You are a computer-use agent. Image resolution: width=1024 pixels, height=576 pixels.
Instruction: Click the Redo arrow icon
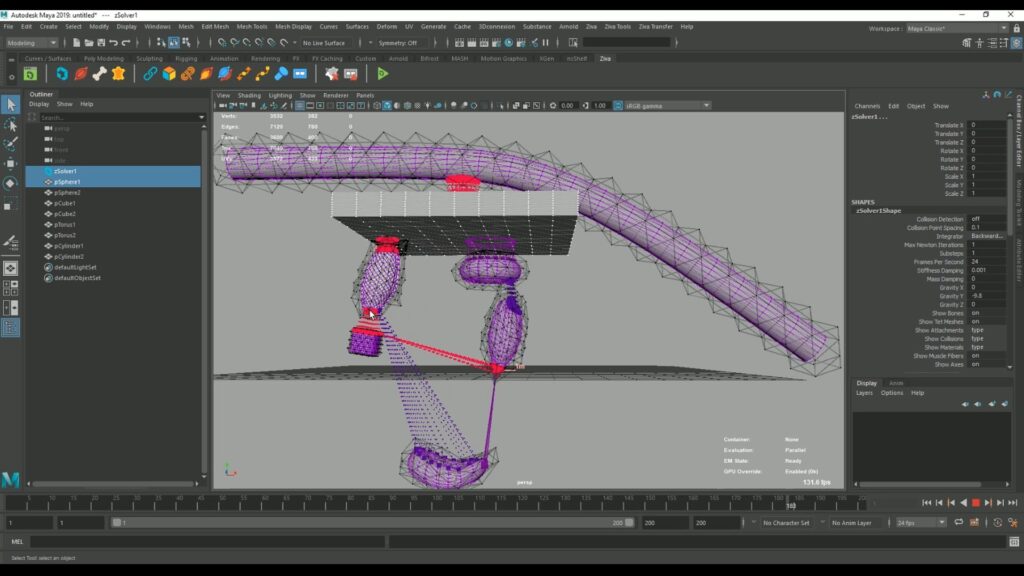pos(126,42)
